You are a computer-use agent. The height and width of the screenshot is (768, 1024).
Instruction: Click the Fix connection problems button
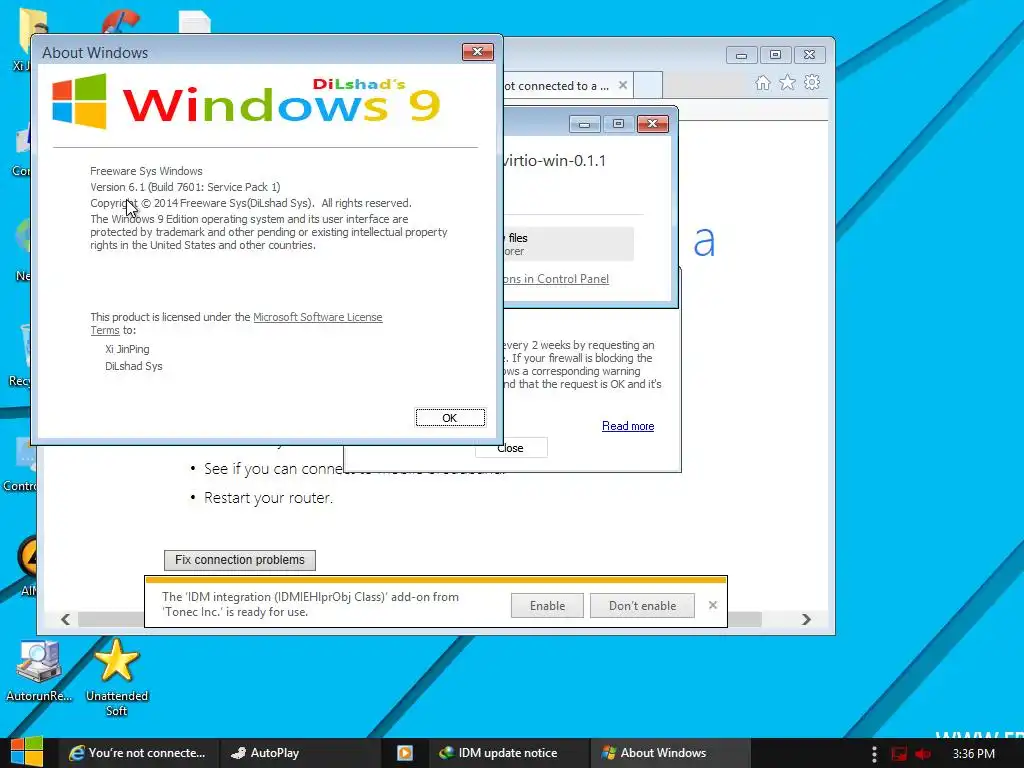pyautogui.click(x=240, y=560)
